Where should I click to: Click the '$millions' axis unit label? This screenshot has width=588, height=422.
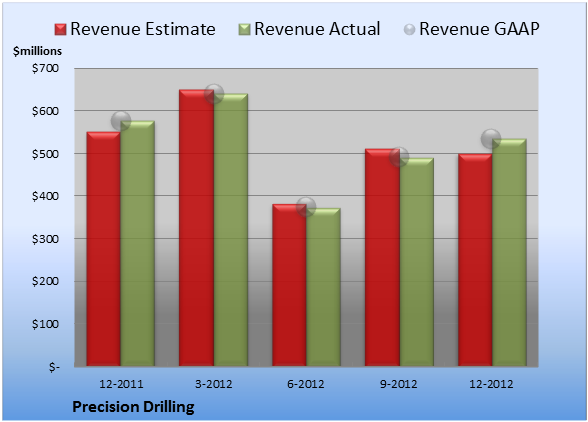pos(38,51)
